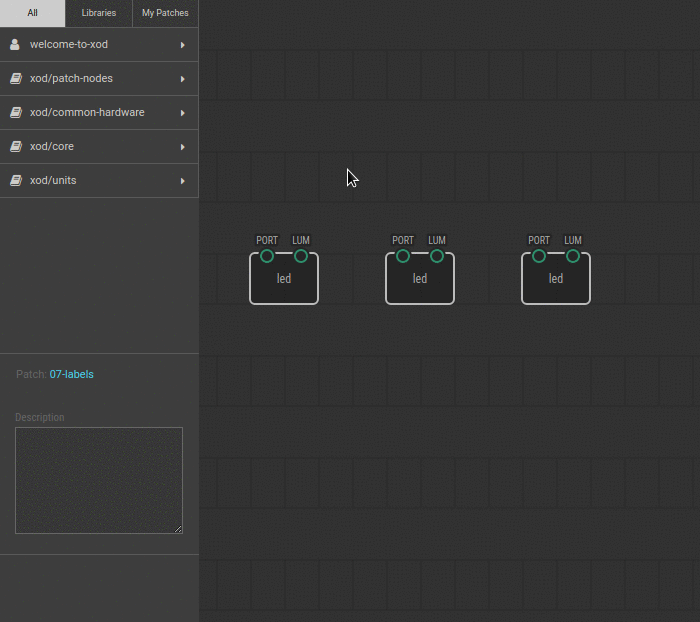
Task: Click PORT pin on the middle led node
Action: tap(403, 256)
